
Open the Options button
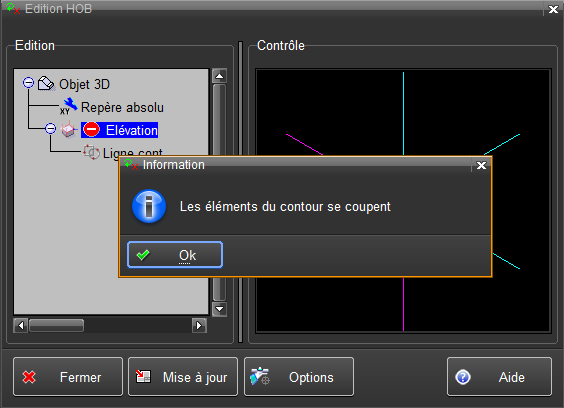299,377
